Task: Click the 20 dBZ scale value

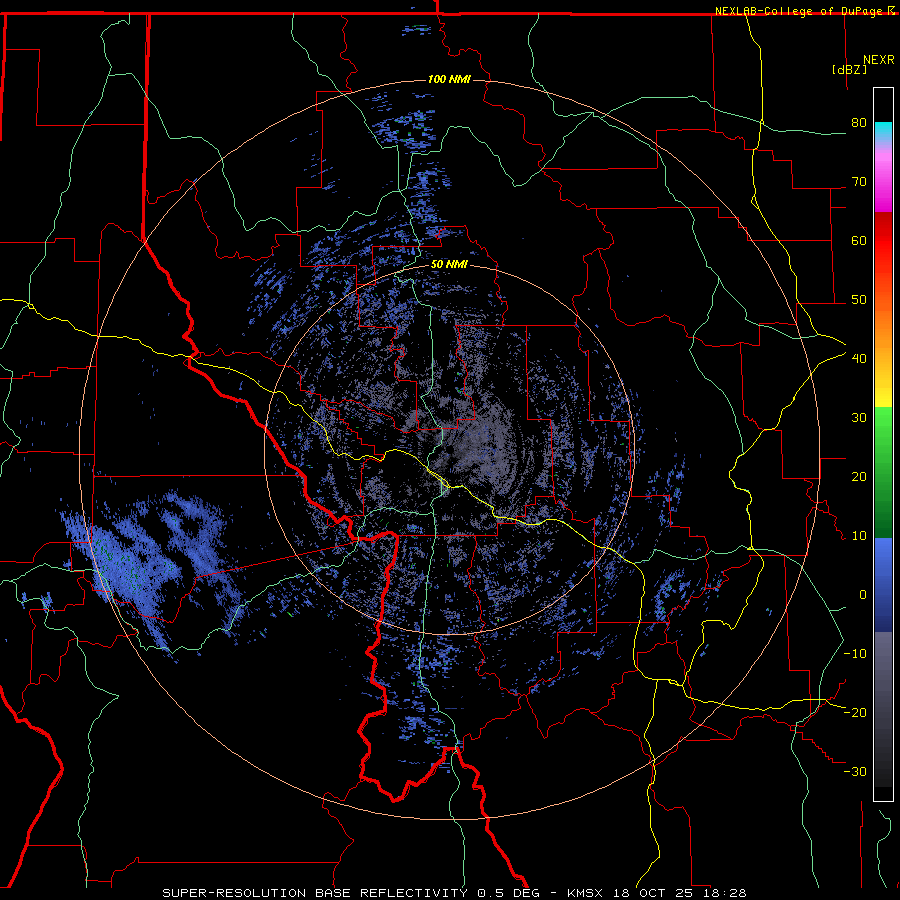Action: click(x=859, y=477)
